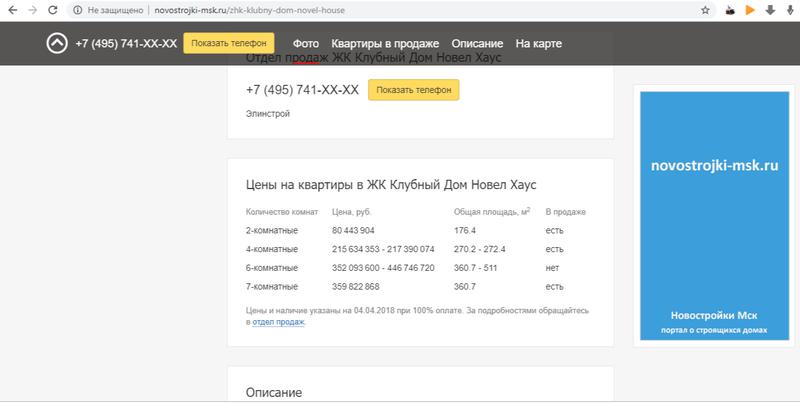The width and height of the screenshot is (800, 420).
Task: Click the card phone number +7 (495) 741-XX-XX
Action: coord(302,90)
